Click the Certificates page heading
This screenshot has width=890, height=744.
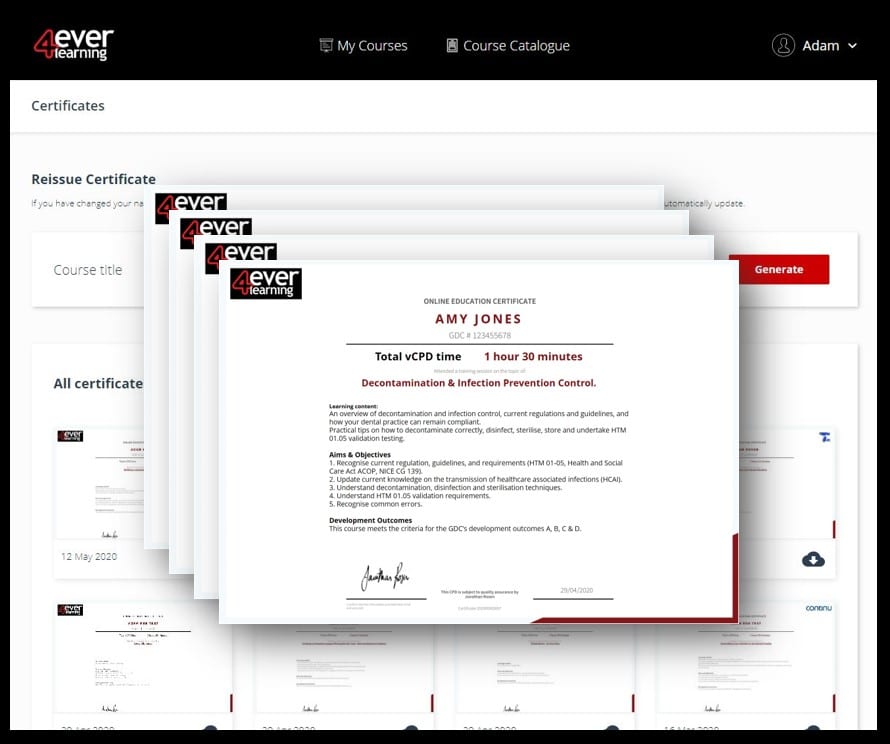click(x=68, y=106)
